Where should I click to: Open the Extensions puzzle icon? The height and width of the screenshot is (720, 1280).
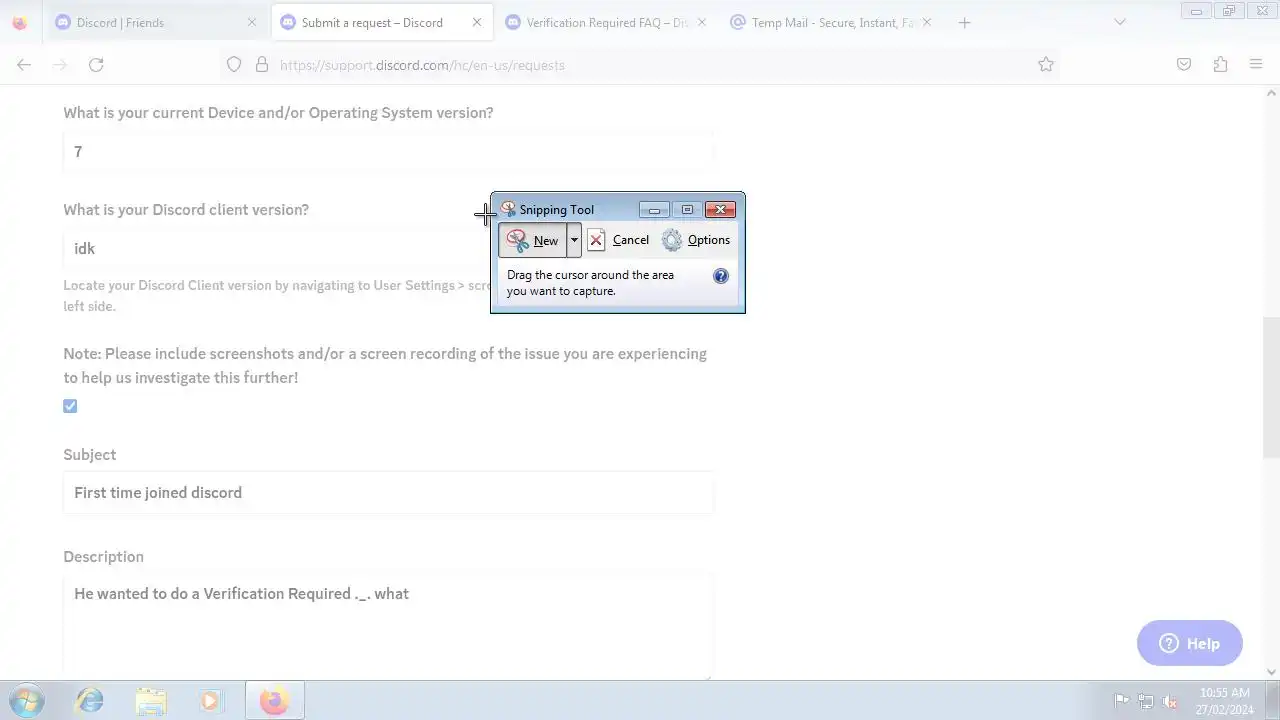1220,65
